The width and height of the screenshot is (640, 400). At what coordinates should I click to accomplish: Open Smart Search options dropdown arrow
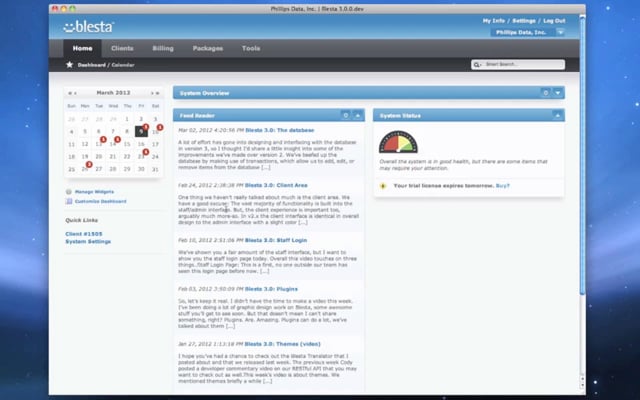[x=481, y=65]
